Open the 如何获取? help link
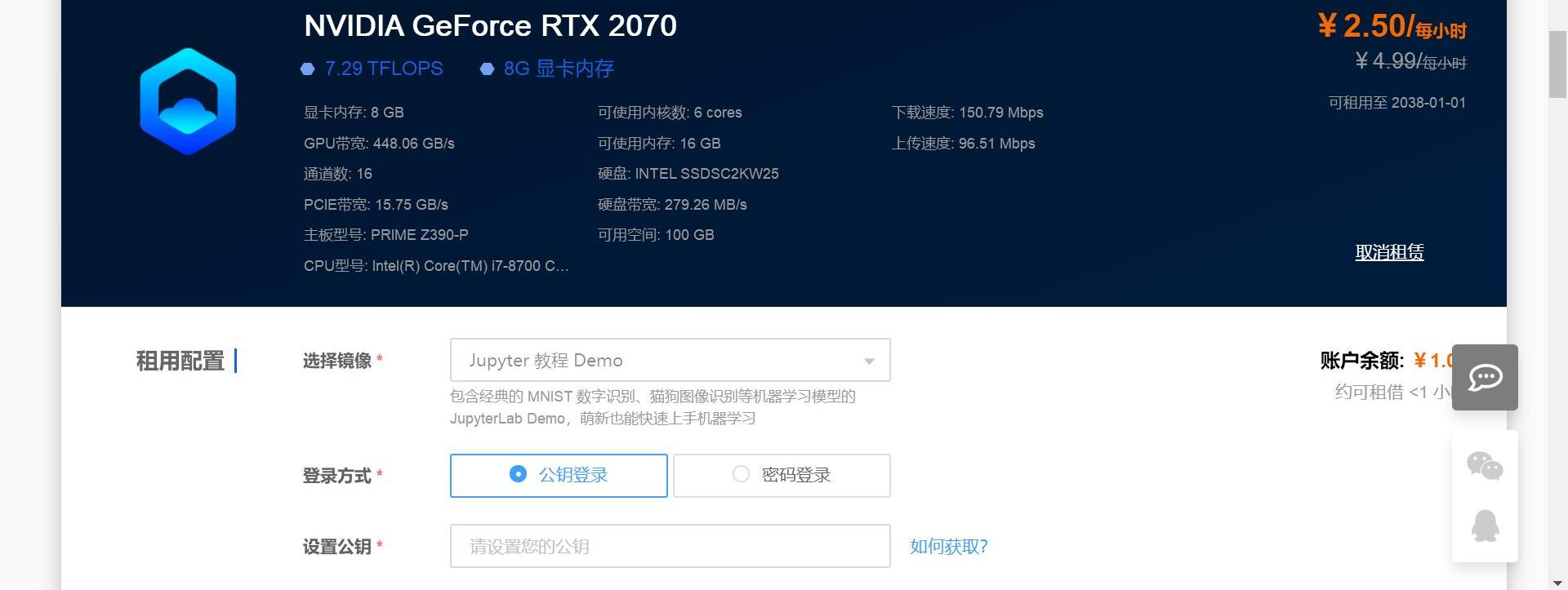The image size is (1568, 590). coord(948,547)
